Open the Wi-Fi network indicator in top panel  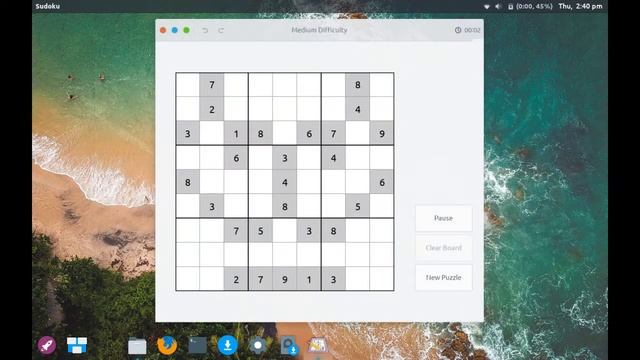pyautogui.click(x=487, y=7)
